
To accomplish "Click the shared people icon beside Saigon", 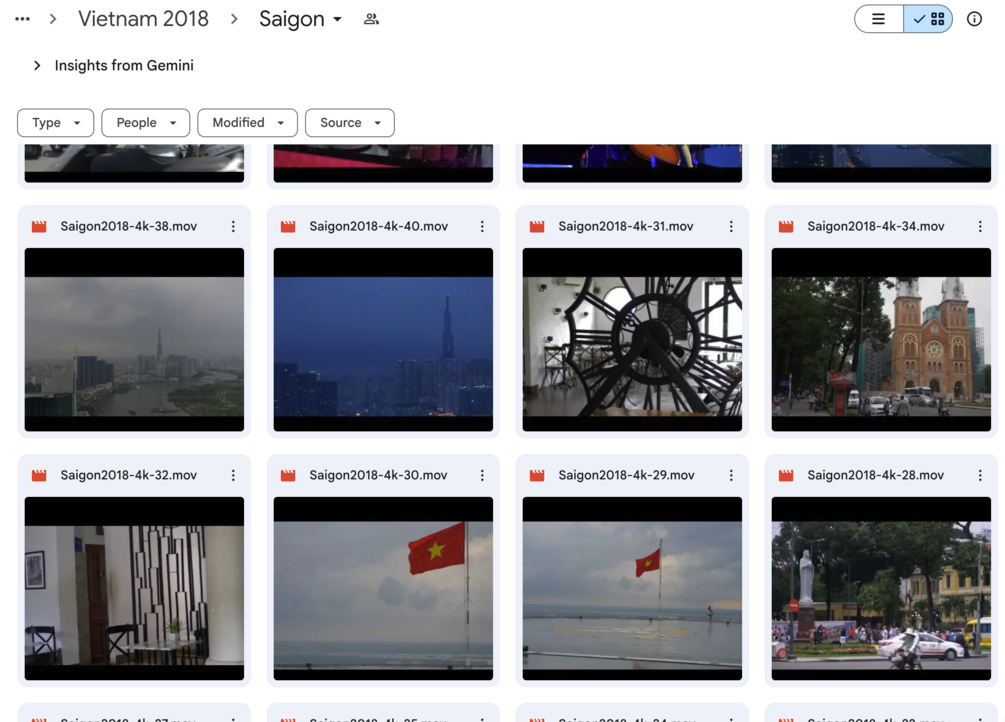I will pos(371,19).
